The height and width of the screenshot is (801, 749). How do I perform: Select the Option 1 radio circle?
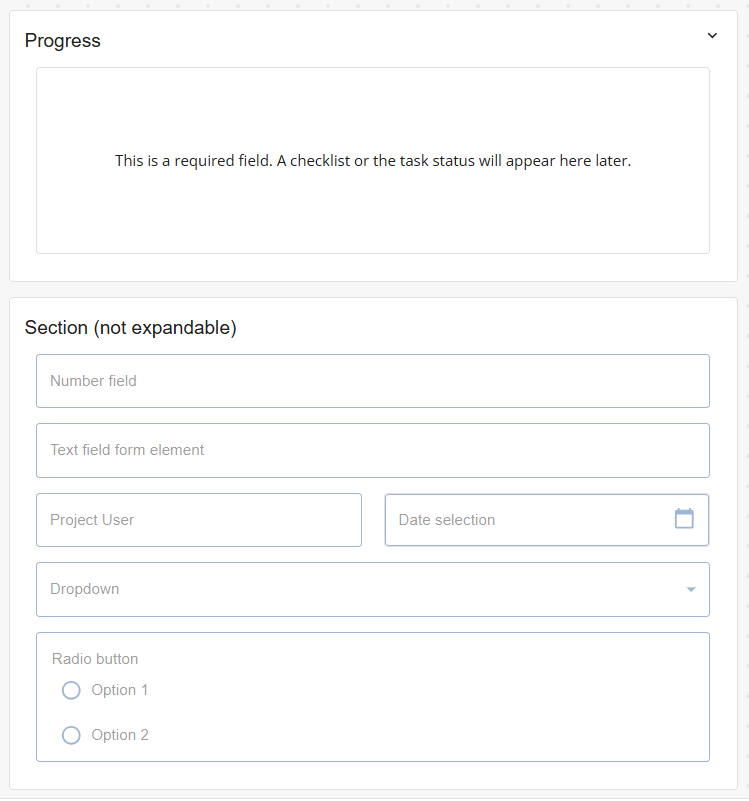71,690
